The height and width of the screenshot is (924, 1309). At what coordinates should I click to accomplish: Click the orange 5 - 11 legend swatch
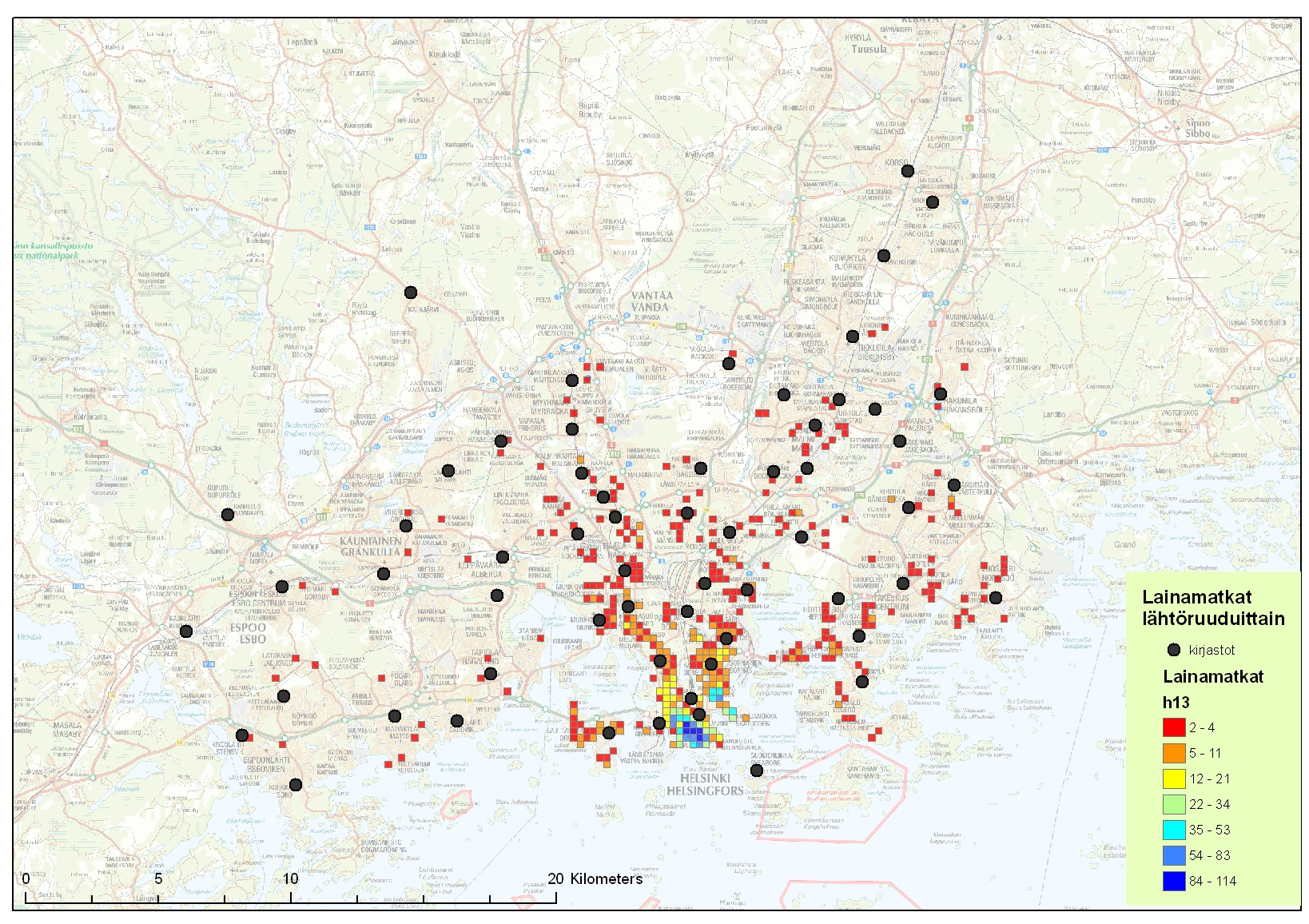click(1173, 753)
